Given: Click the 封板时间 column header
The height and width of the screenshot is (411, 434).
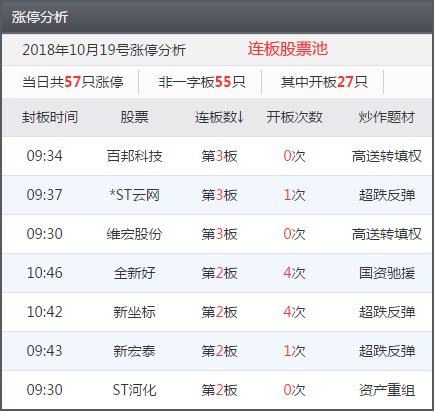Looking at the screenshot, I should tap(50, 117).
